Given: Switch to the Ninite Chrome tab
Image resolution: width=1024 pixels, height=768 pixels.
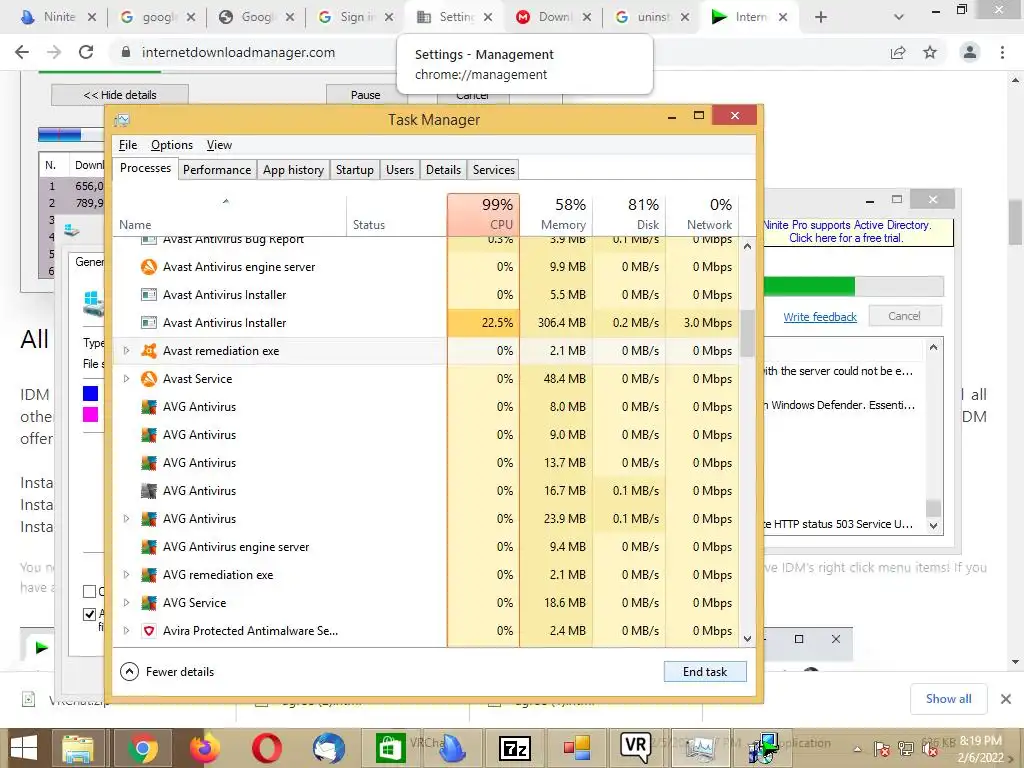Looking at the screenshot, I should point(59,17).
